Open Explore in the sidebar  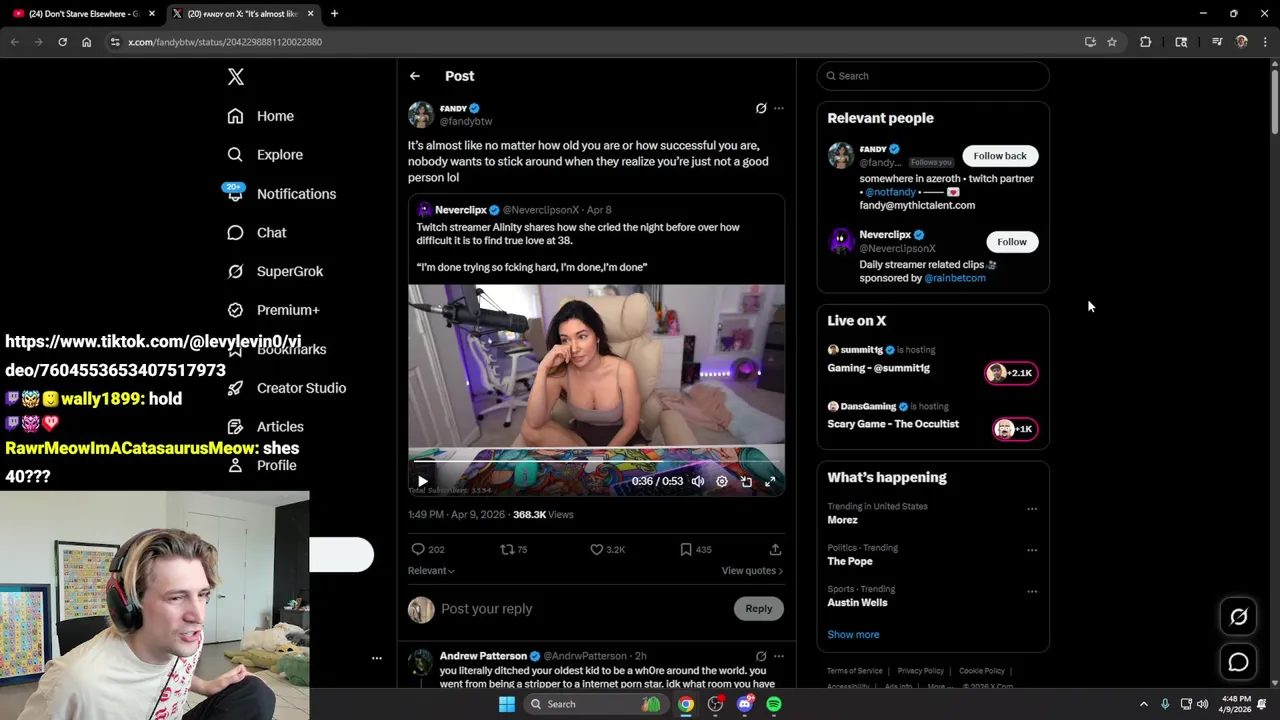pos(264,155)
